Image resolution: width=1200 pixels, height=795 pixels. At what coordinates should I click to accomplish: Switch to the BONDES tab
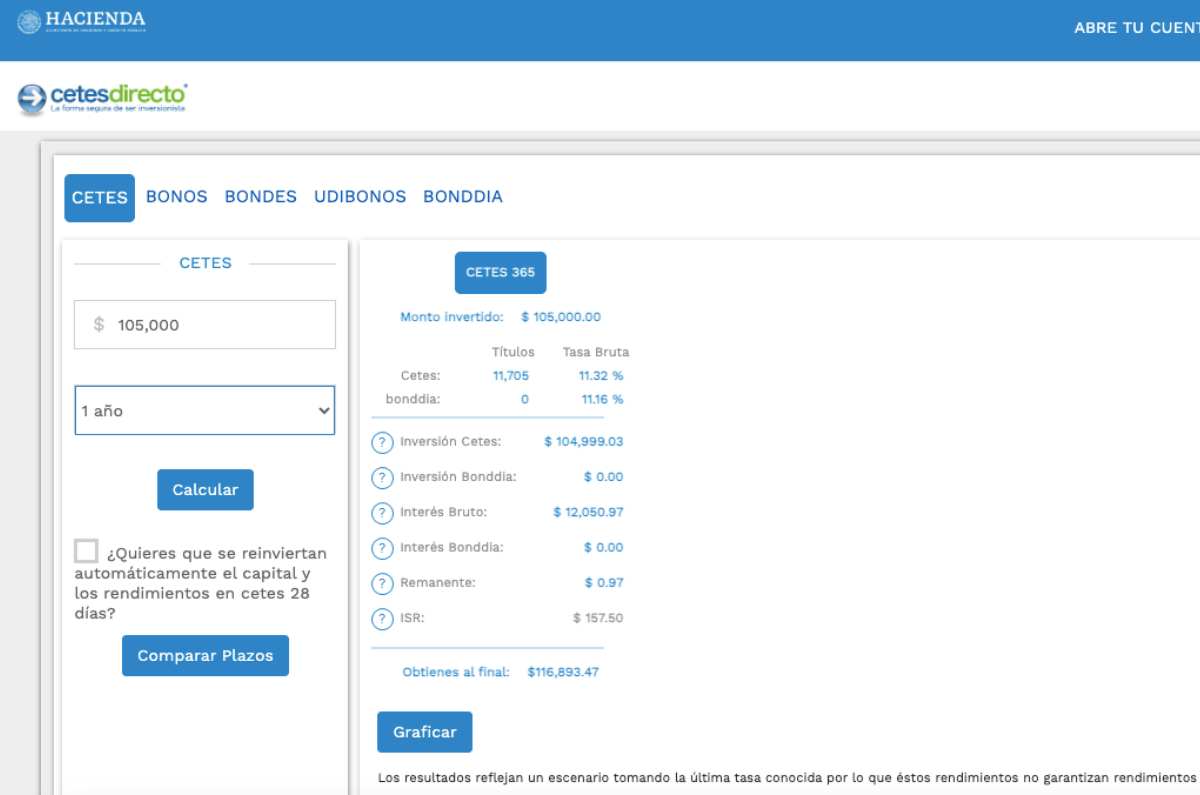261,197
